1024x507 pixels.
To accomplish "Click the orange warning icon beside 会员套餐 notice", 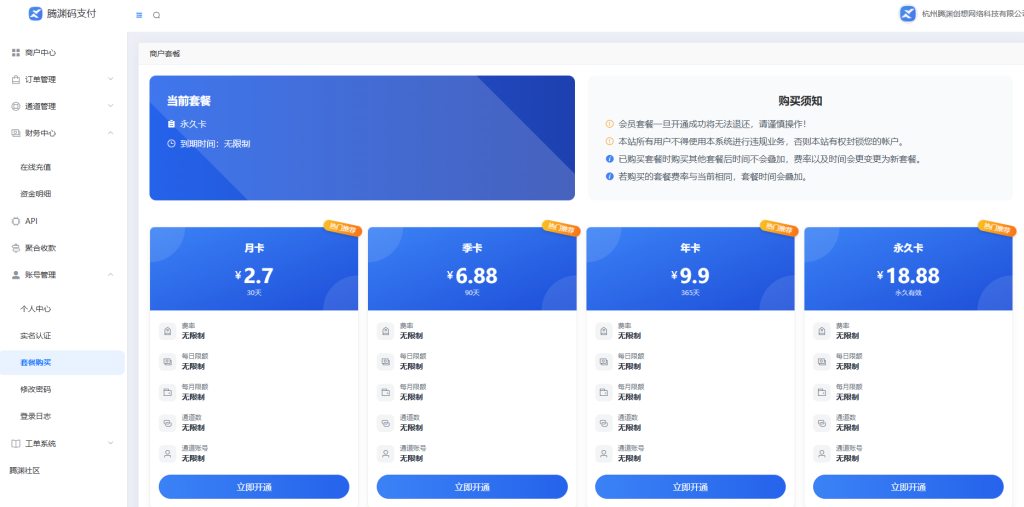I will [609, 123].
